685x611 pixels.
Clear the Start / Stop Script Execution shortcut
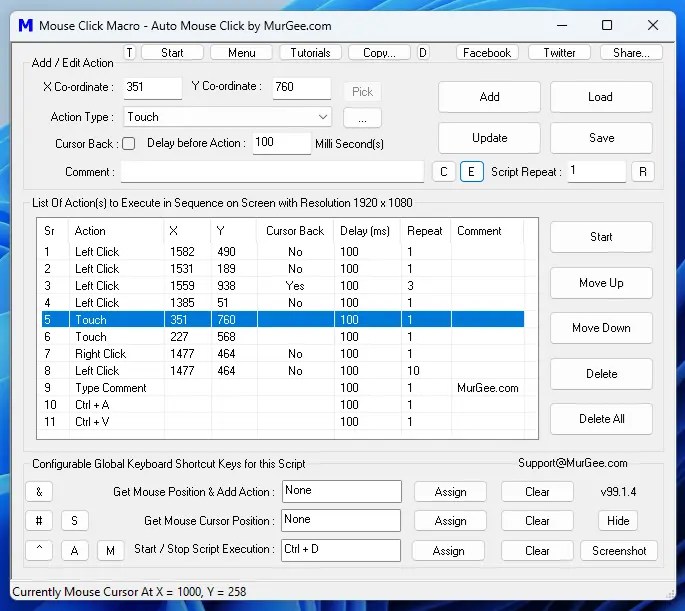[x=537, y=550]
